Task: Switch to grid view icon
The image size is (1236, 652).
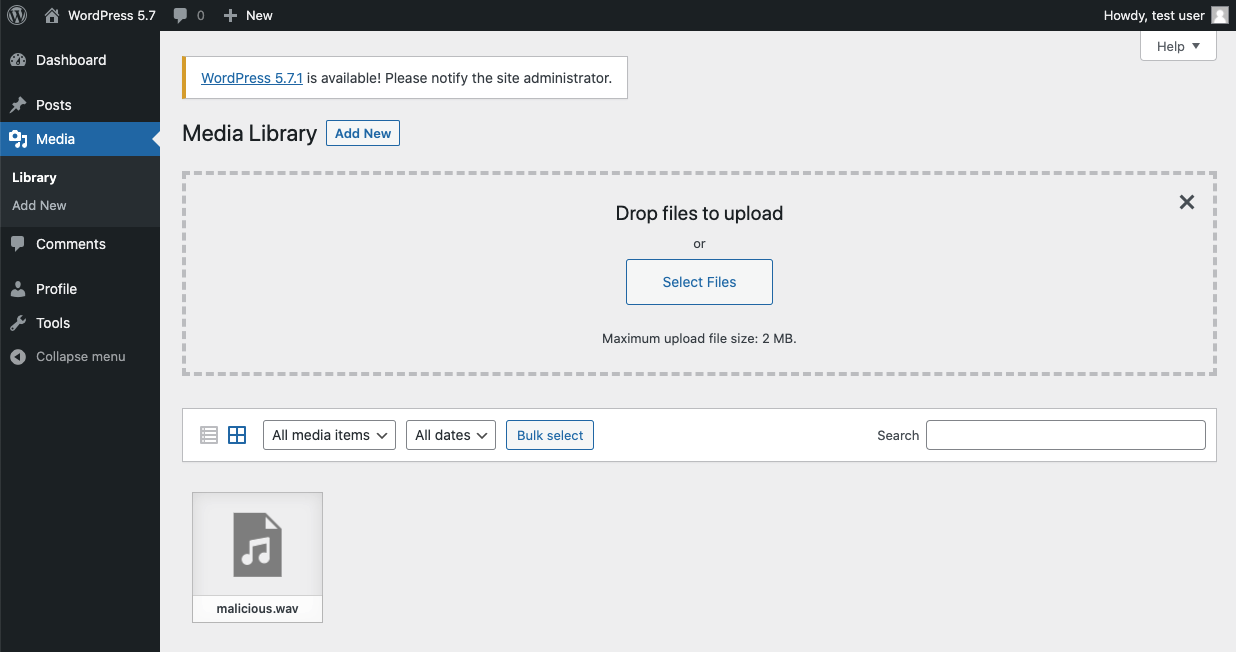Action: pos(237,435)
